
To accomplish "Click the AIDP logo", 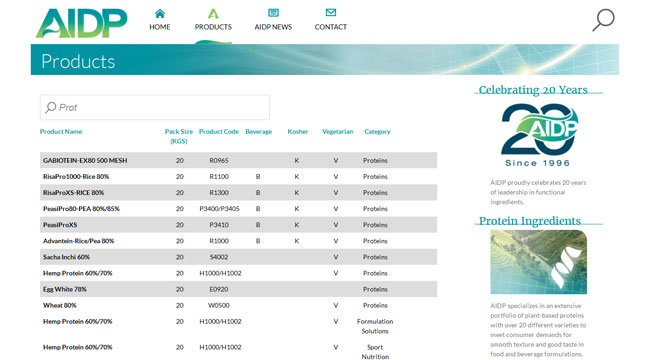I will [81, 23].
